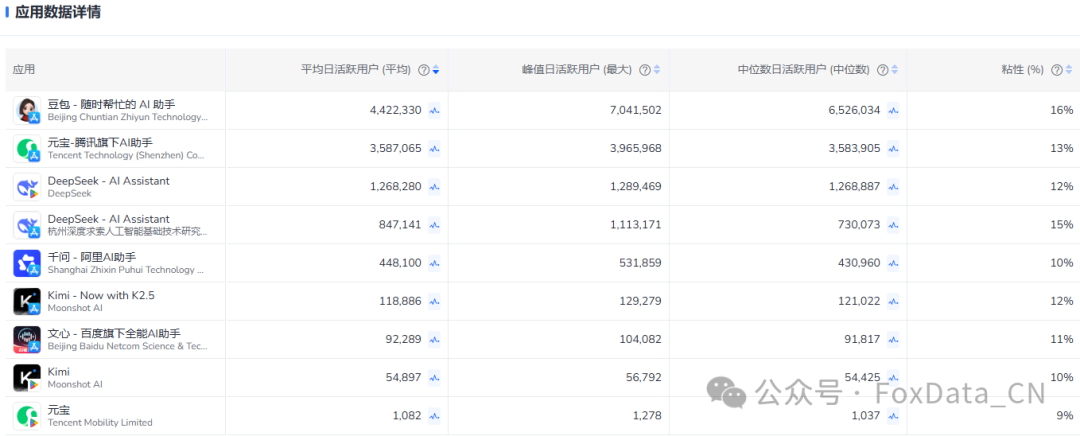Open DeepSeek app by publisher DeepSeek
Image resolution: width=1080 pixels, height=436 pixels.
click(x=108, y=180)
